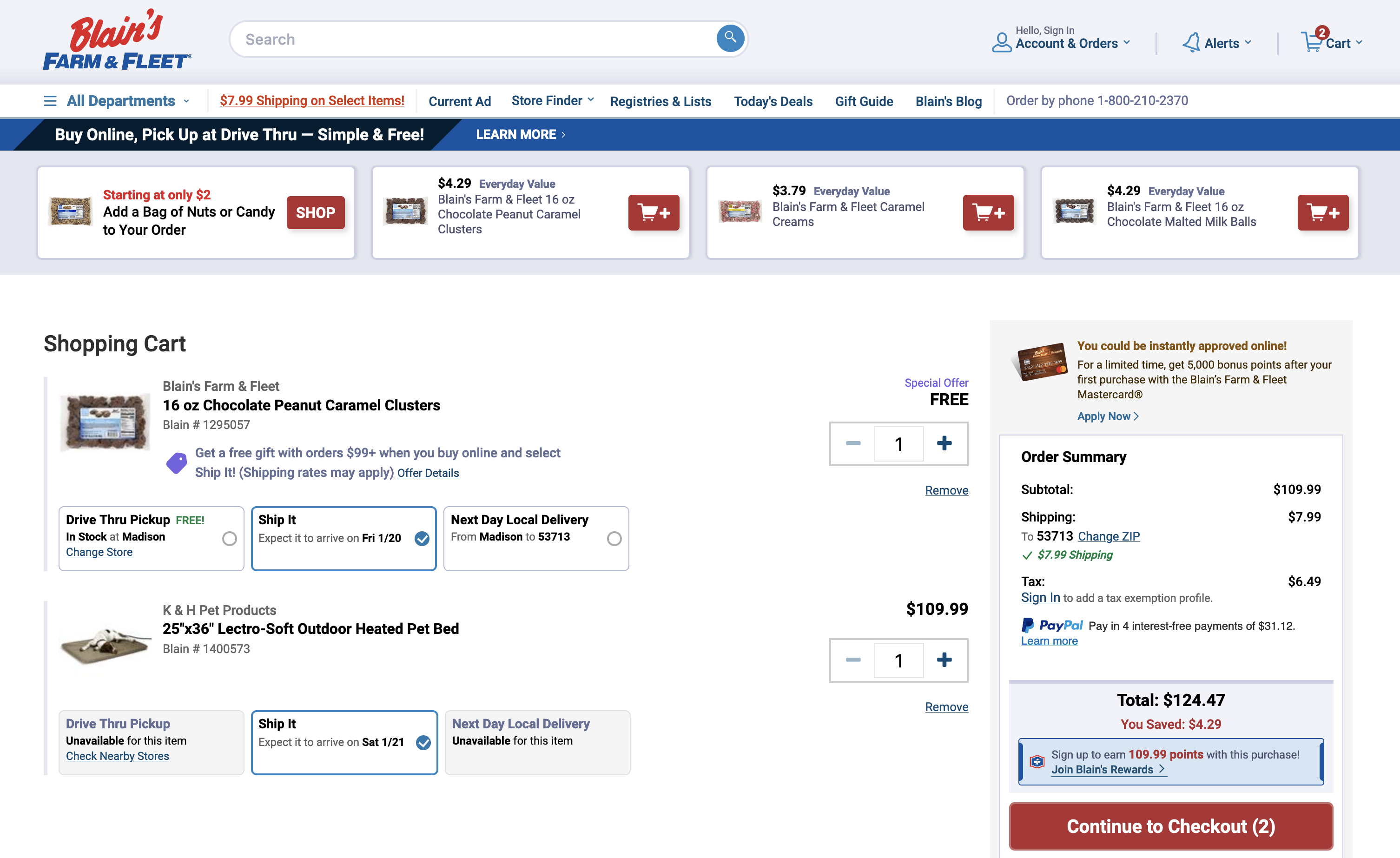
Task: Open the Current Ad page
Action: [x=459, y=101]
